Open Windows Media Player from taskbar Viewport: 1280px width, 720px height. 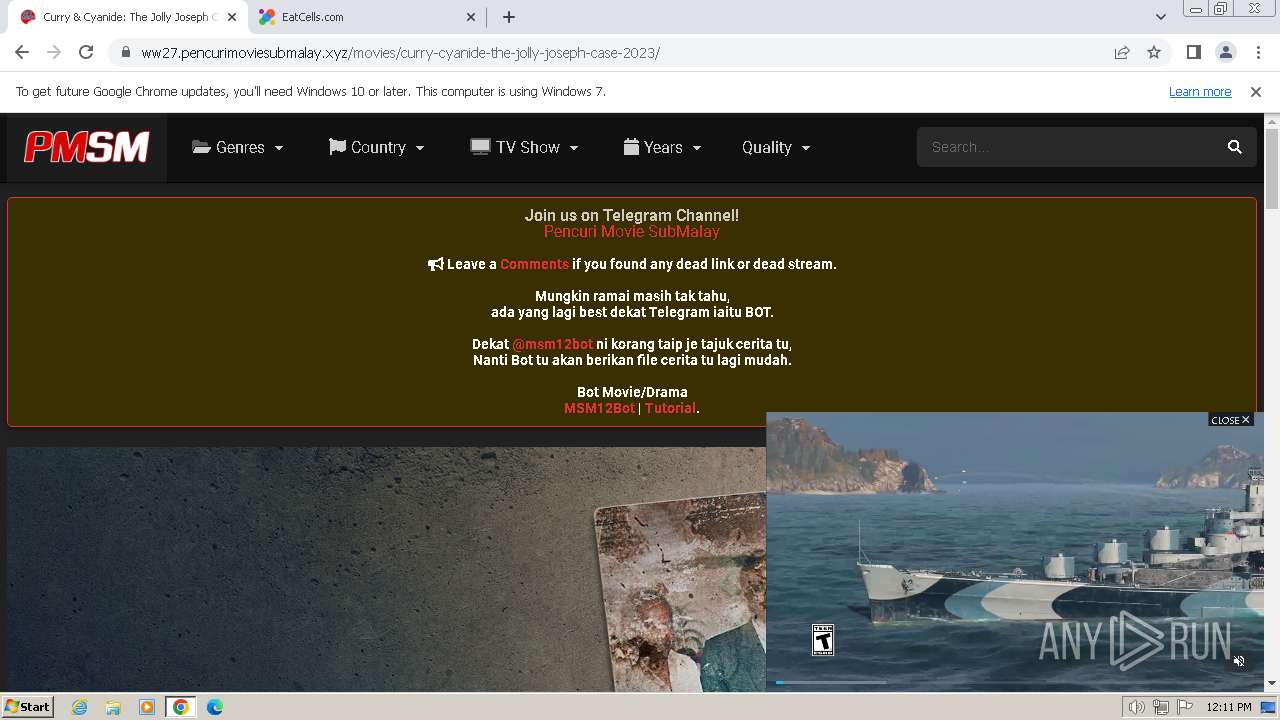tap(147, 707)
